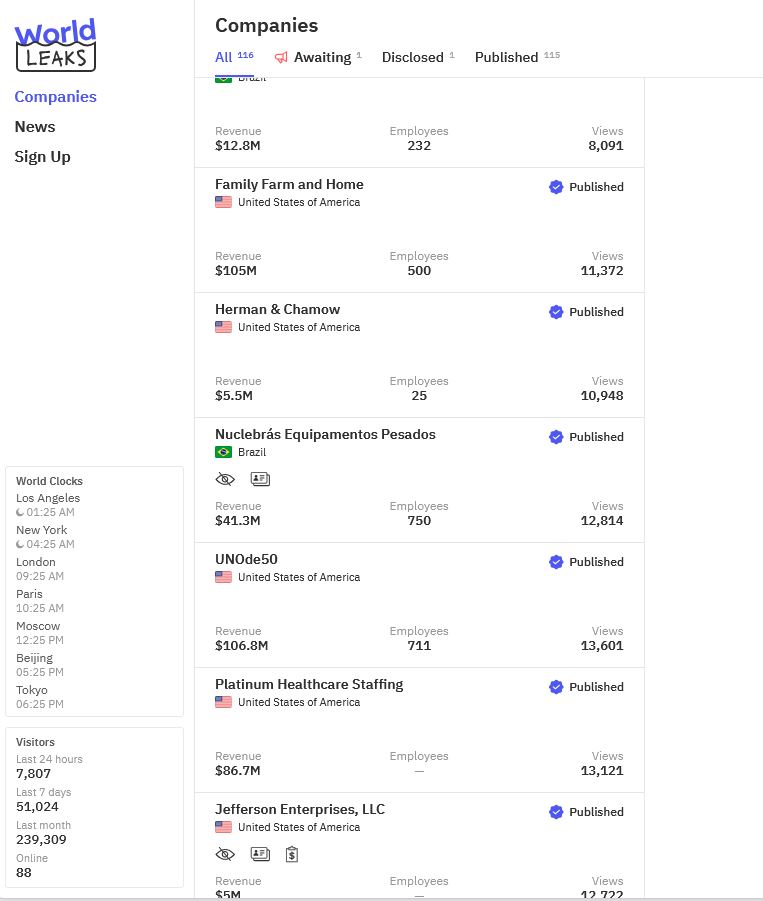Click the ID card icon under Jefferson Enterprises
Screen dimensions: 763x901
tap(260, 854)
